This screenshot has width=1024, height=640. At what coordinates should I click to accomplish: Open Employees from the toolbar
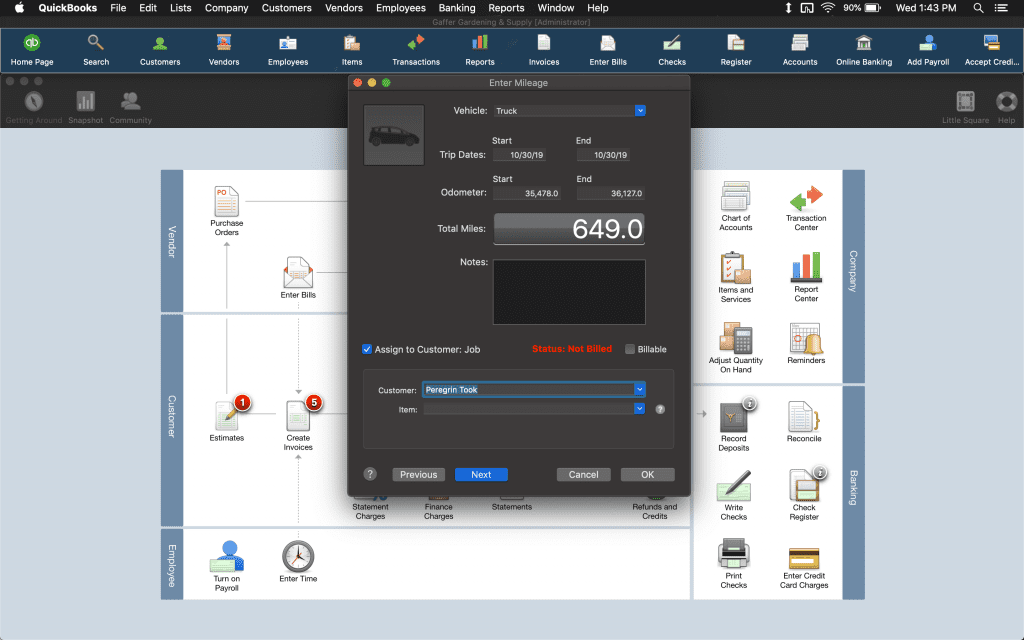tap(288, 50)
